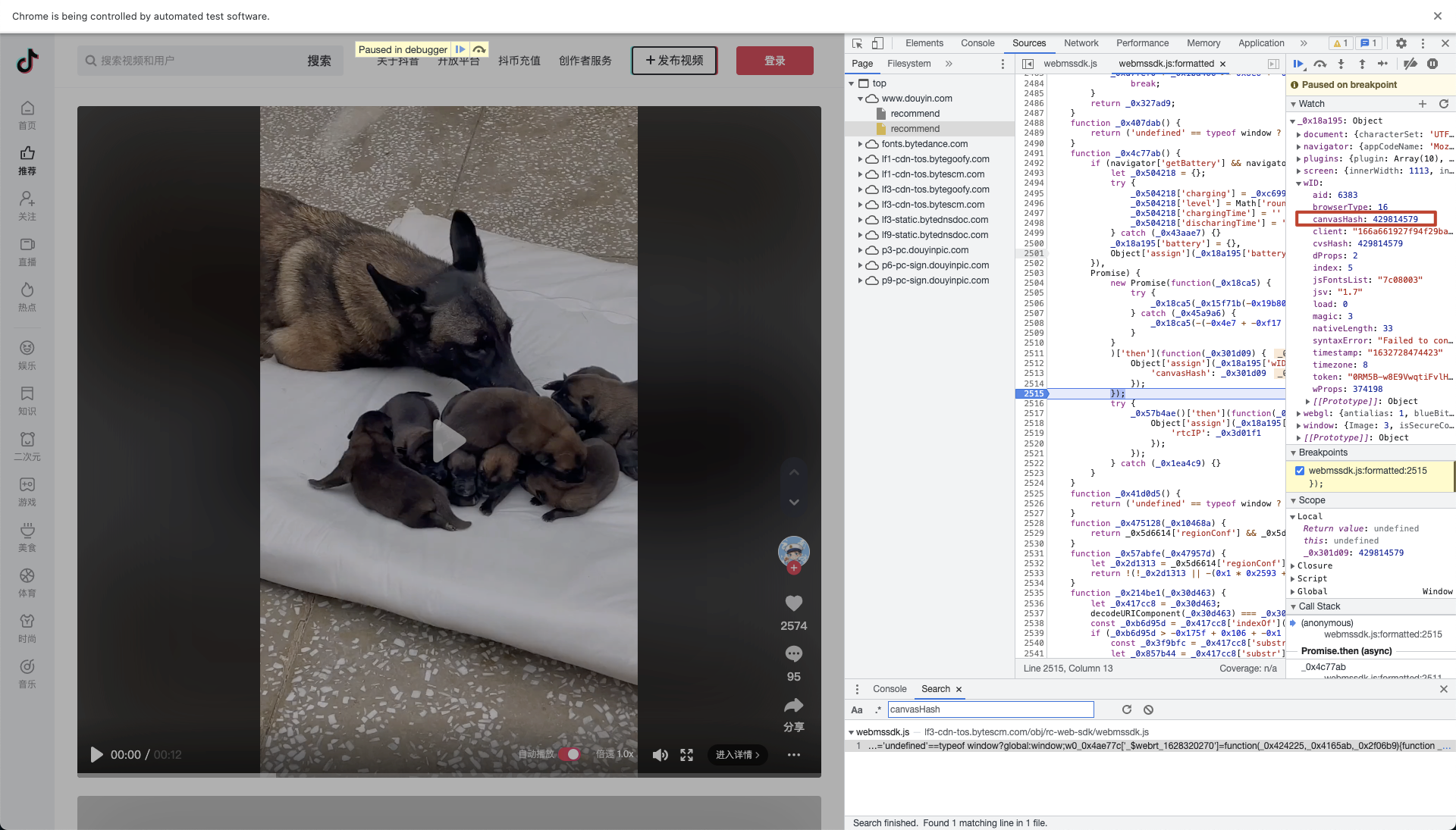Open the search result line in webmssdk.js

1150,747
